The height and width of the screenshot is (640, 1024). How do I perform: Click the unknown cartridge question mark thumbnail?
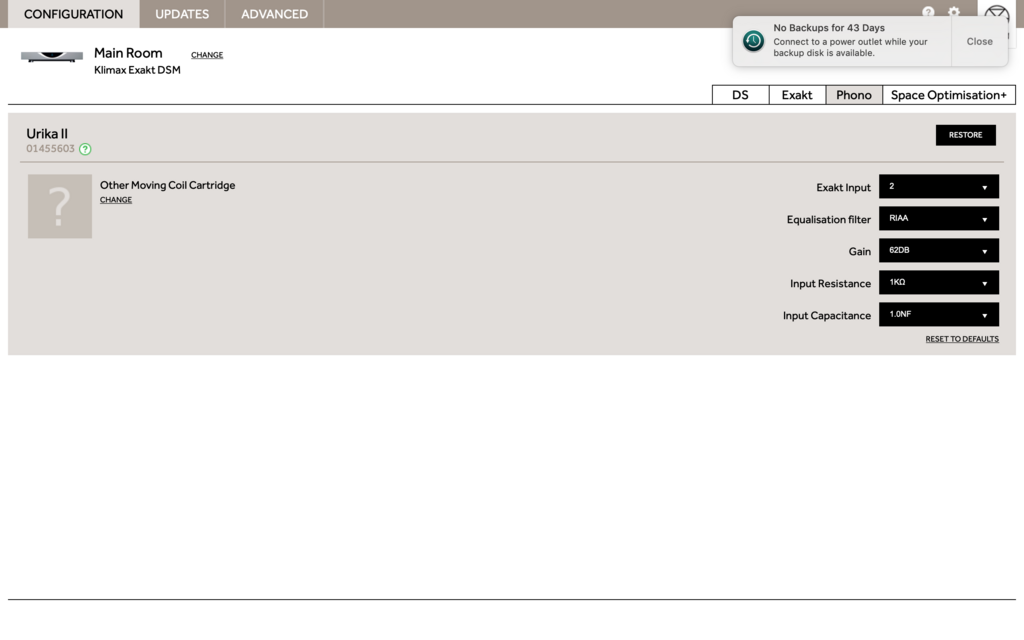(59, 206)
